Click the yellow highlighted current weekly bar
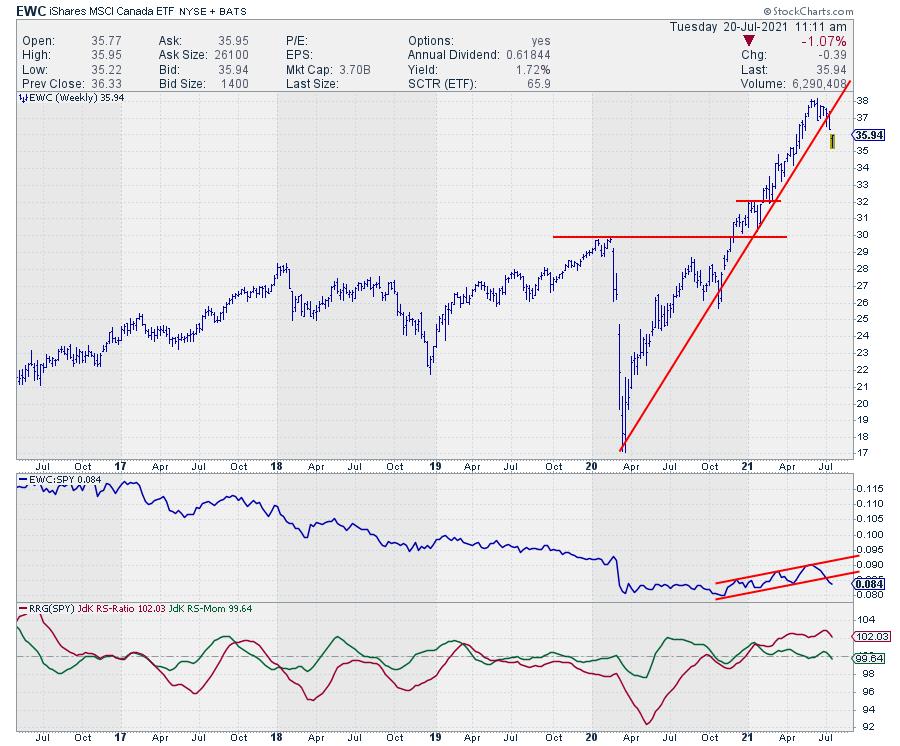900x746 pixels. click(833, 143)
